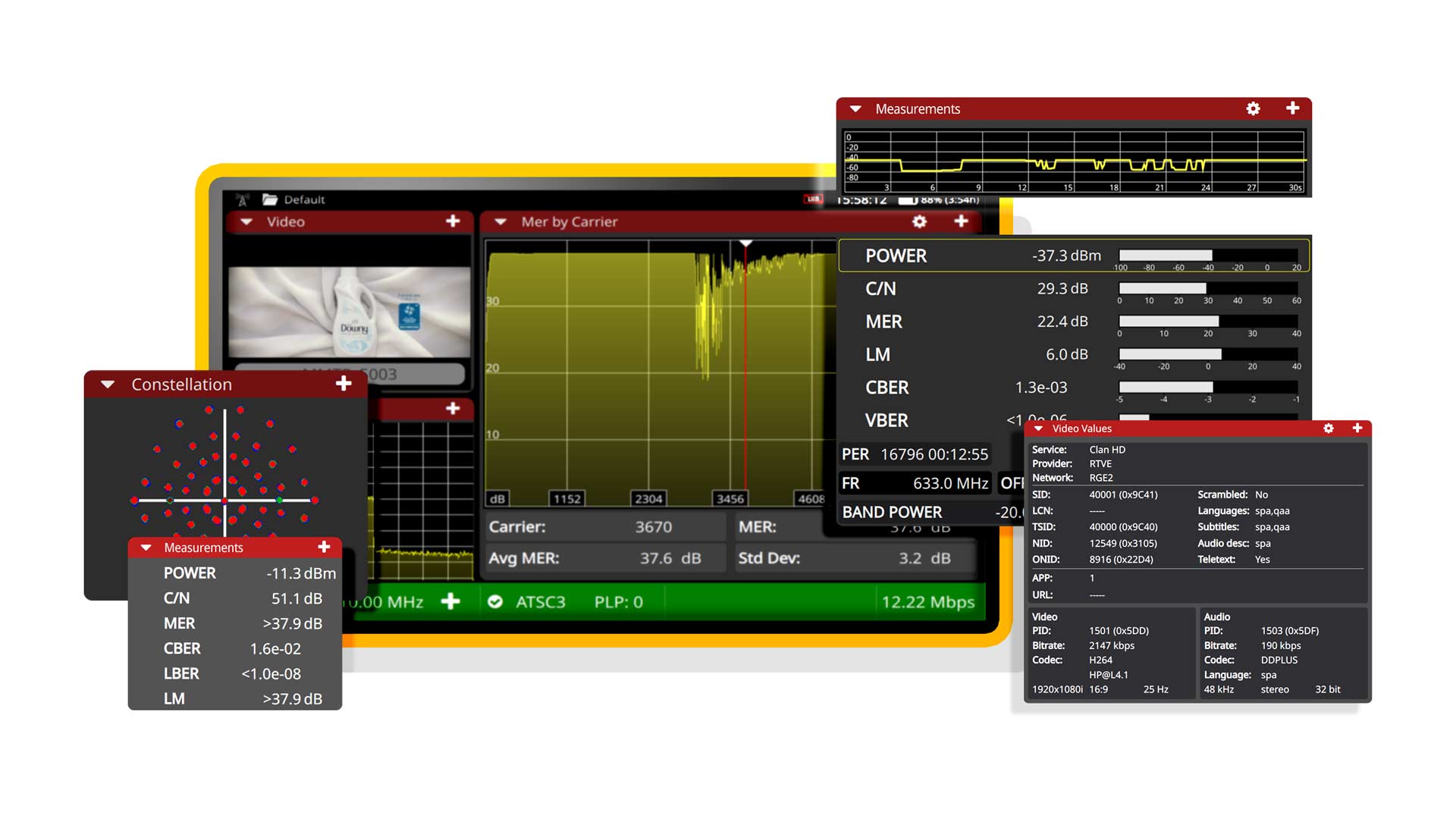This screenshot has height=819, width=1456.
Task: Collapse the Video panel
Action: pos(246,221)
